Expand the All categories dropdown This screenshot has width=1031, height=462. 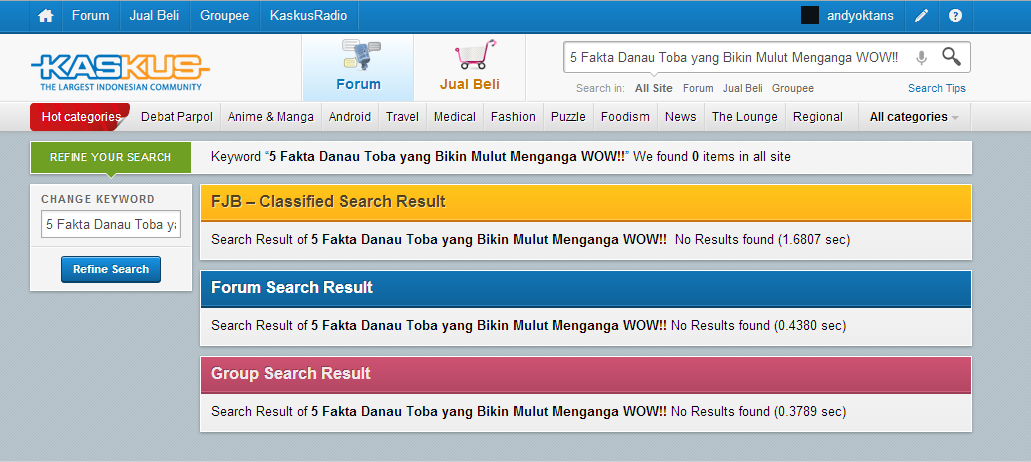point(914,117)
